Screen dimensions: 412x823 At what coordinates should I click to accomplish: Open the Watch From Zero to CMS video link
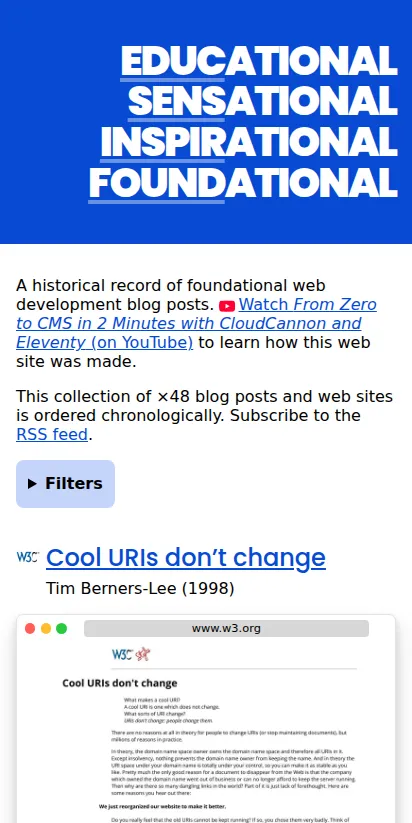(196, 323)
